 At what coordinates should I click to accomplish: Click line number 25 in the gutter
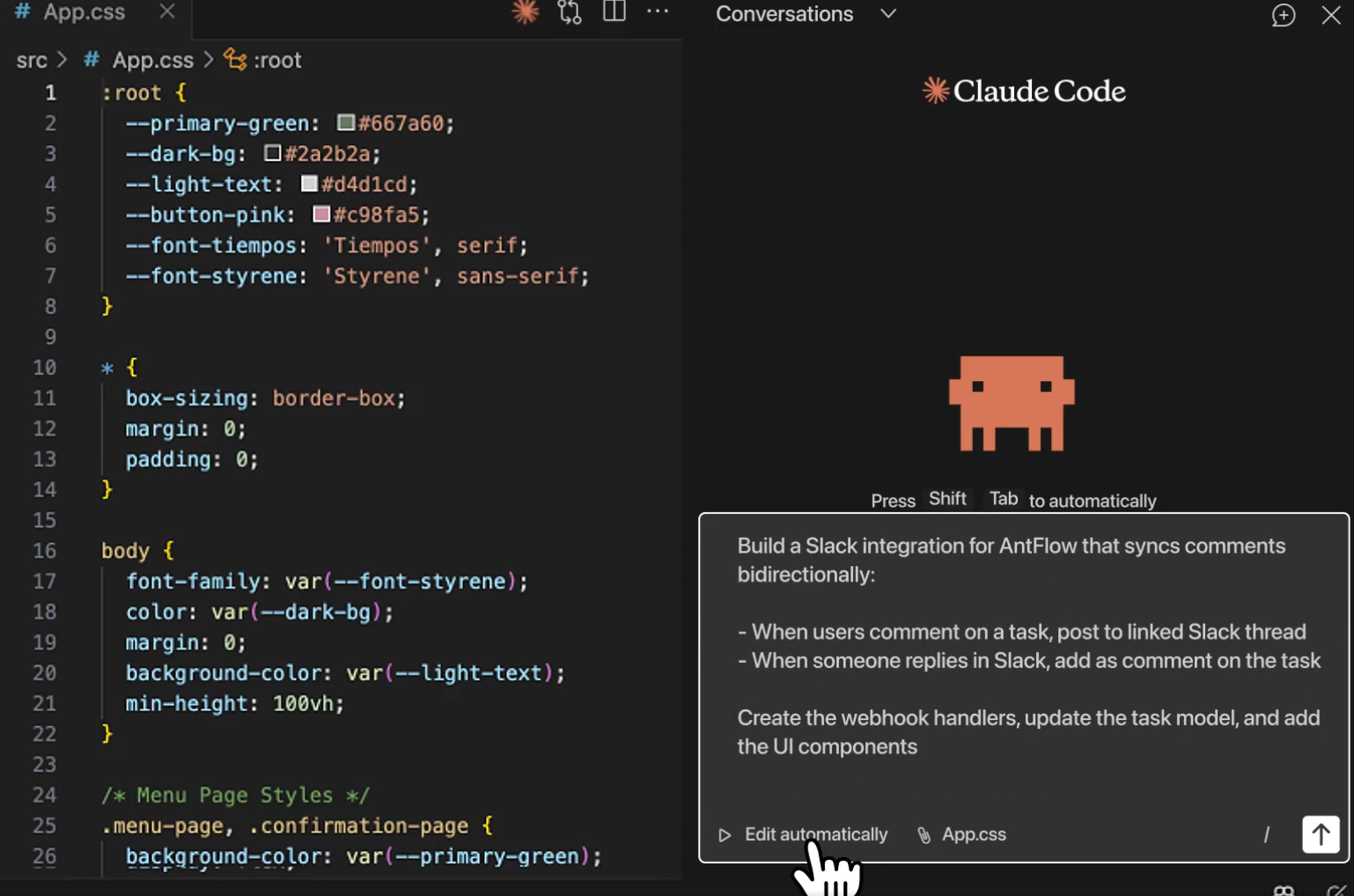pyautogui.click(x=45, y=825)
